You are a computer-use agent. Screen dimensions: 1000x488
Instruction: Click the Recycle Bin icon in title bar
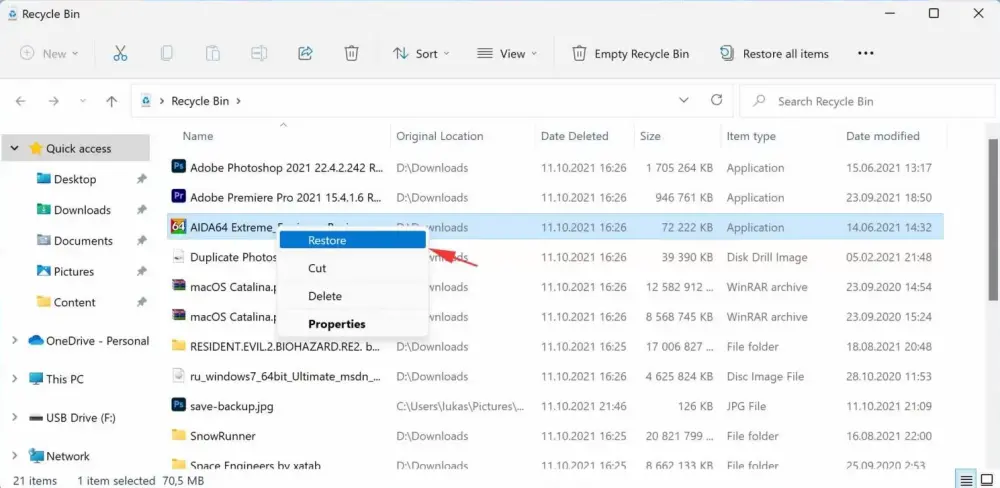12,13
